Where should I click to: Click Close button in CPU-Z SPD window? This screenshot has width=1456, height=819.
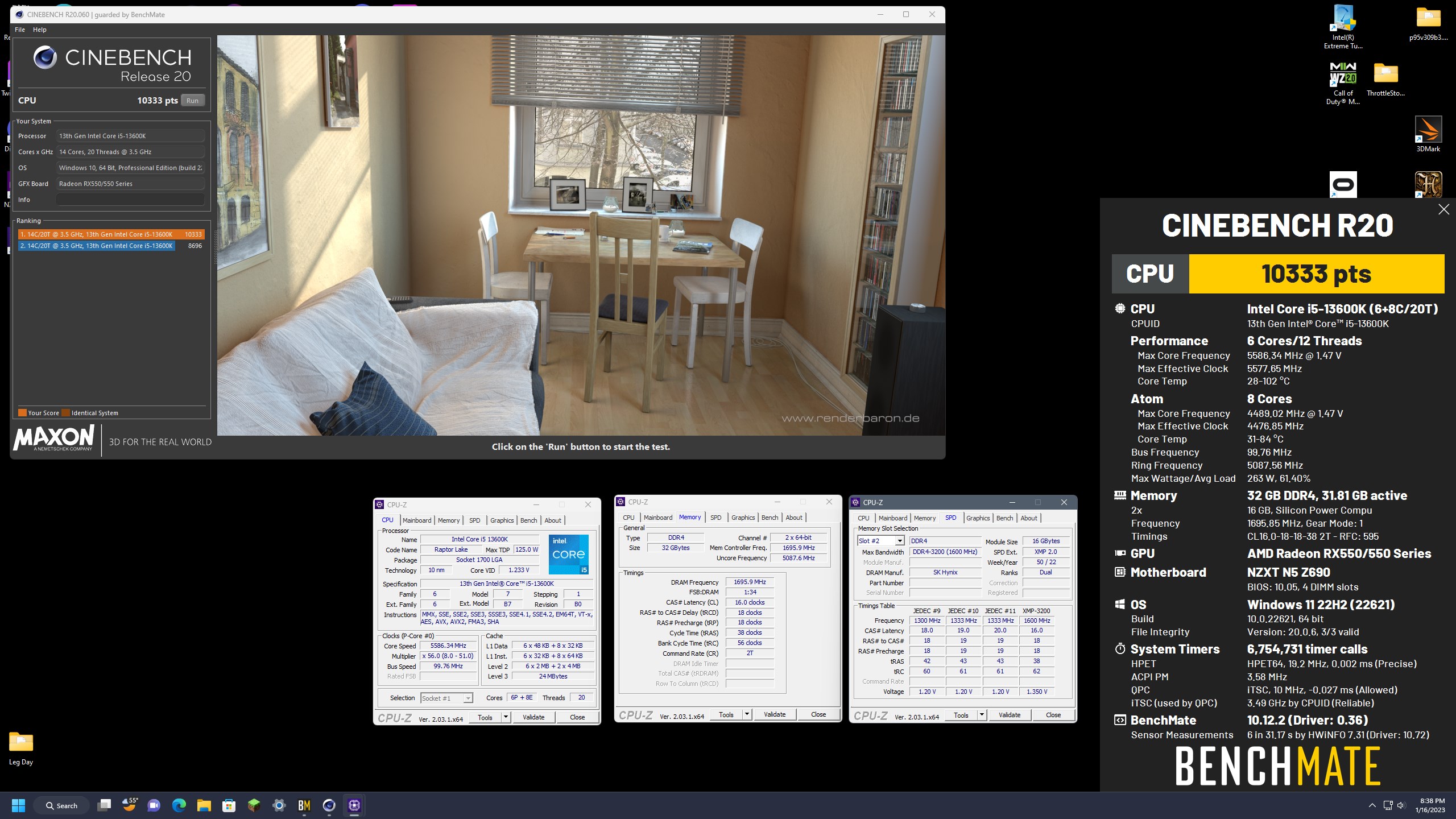click(1053, 715)
